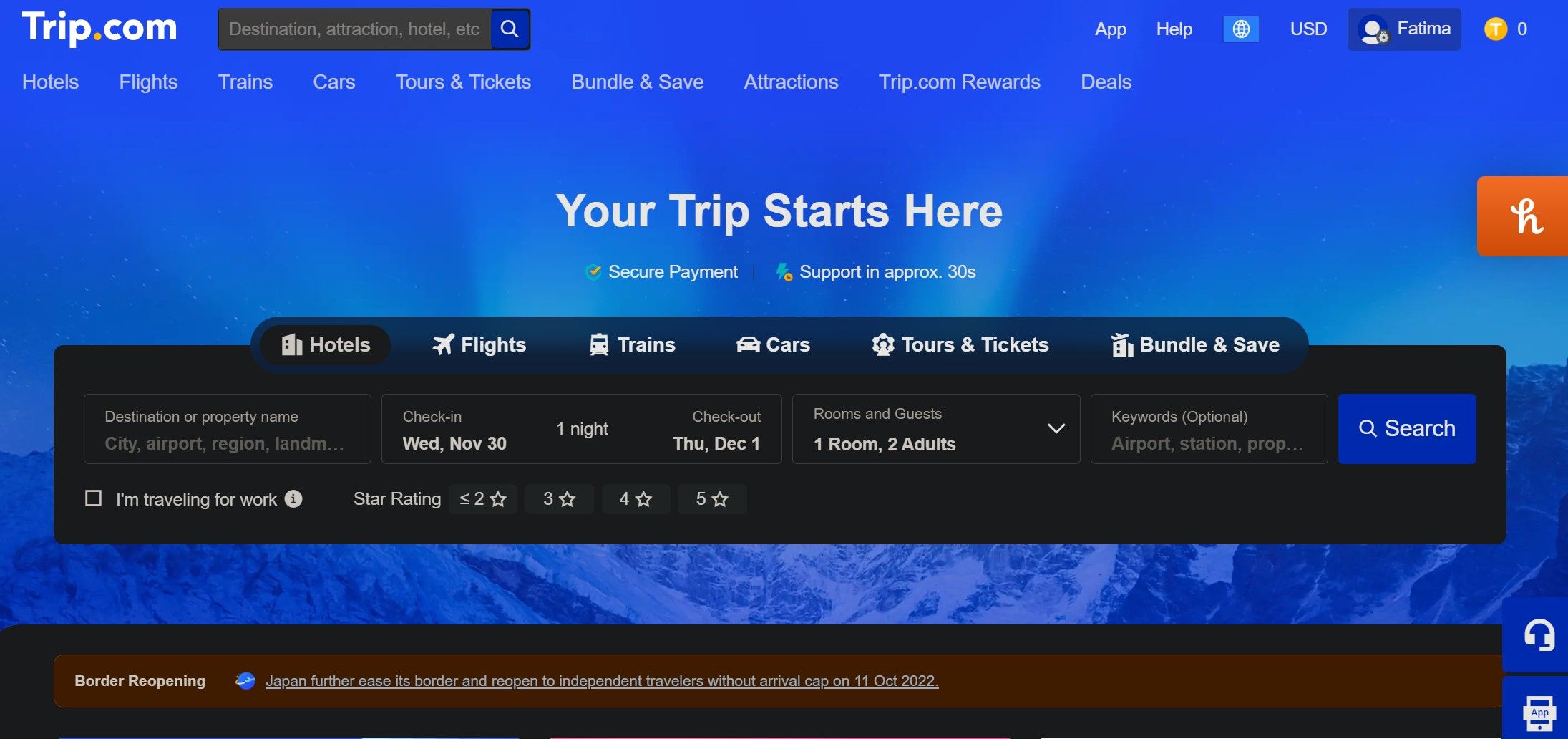Click the "Your Trip Starts Here" heading
Viewport: 1568px width, 739px height.
tap(779, 211)
